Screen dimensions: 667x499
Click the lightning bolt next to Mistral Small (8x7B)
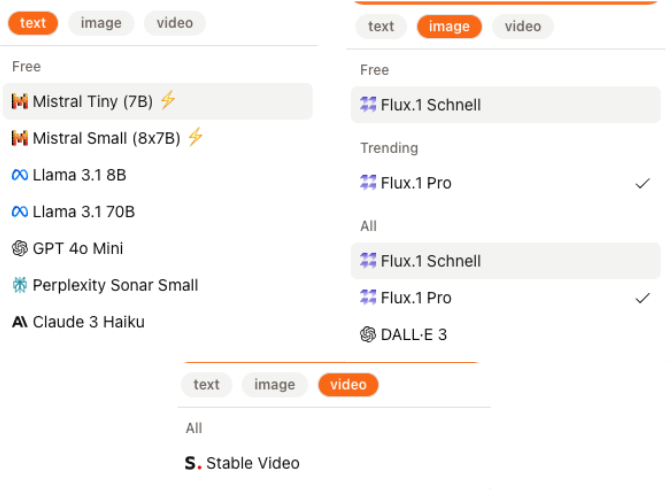point(195,137)
